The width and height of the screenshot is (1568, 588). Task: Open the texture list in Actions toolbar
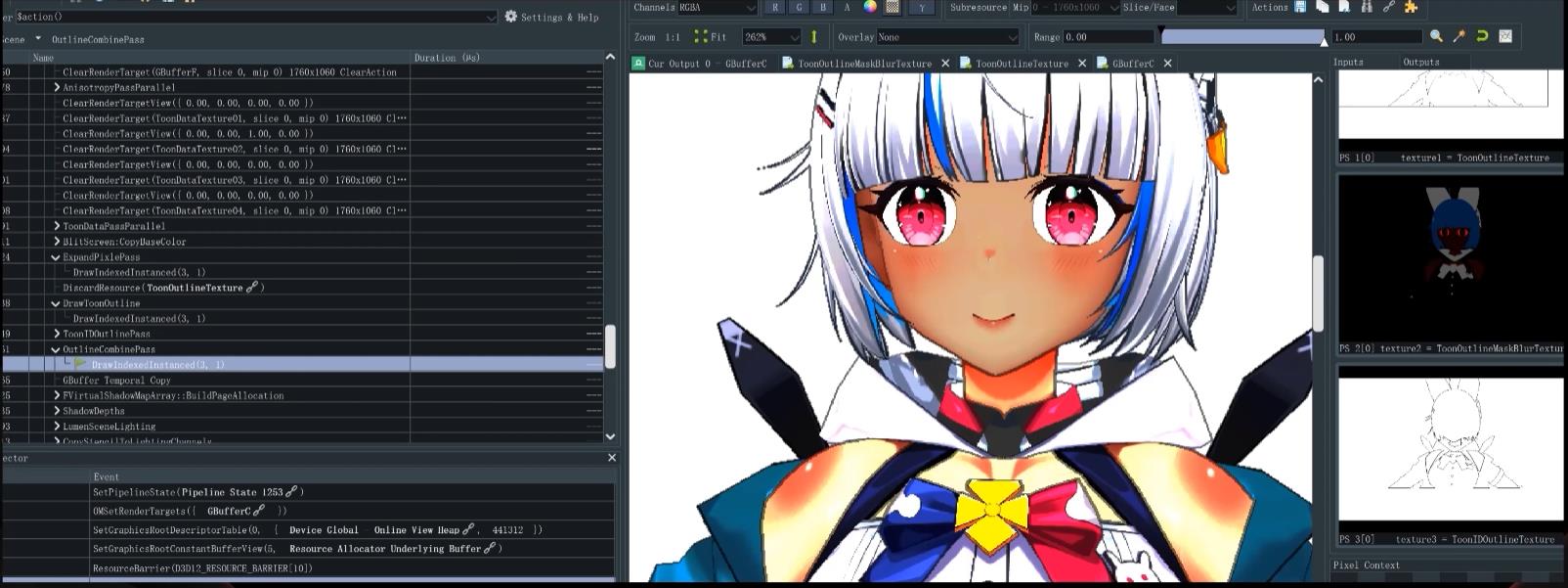[x=1323, y=7]
